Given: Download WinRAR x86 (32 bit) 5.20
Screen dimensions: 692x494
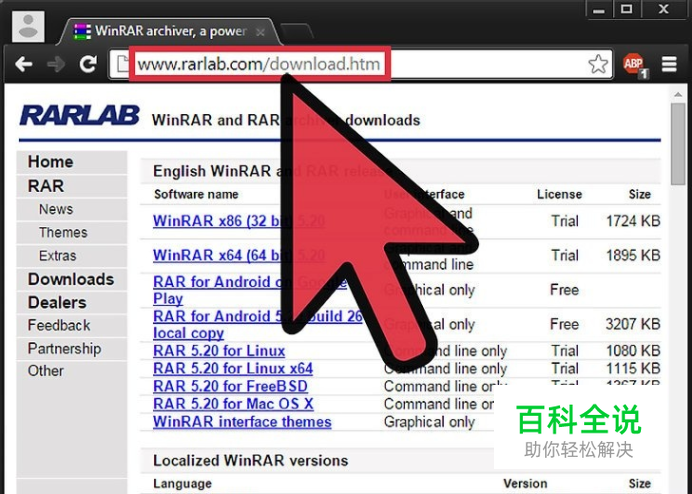Looking at the screenshot, I should coord(239,221).
